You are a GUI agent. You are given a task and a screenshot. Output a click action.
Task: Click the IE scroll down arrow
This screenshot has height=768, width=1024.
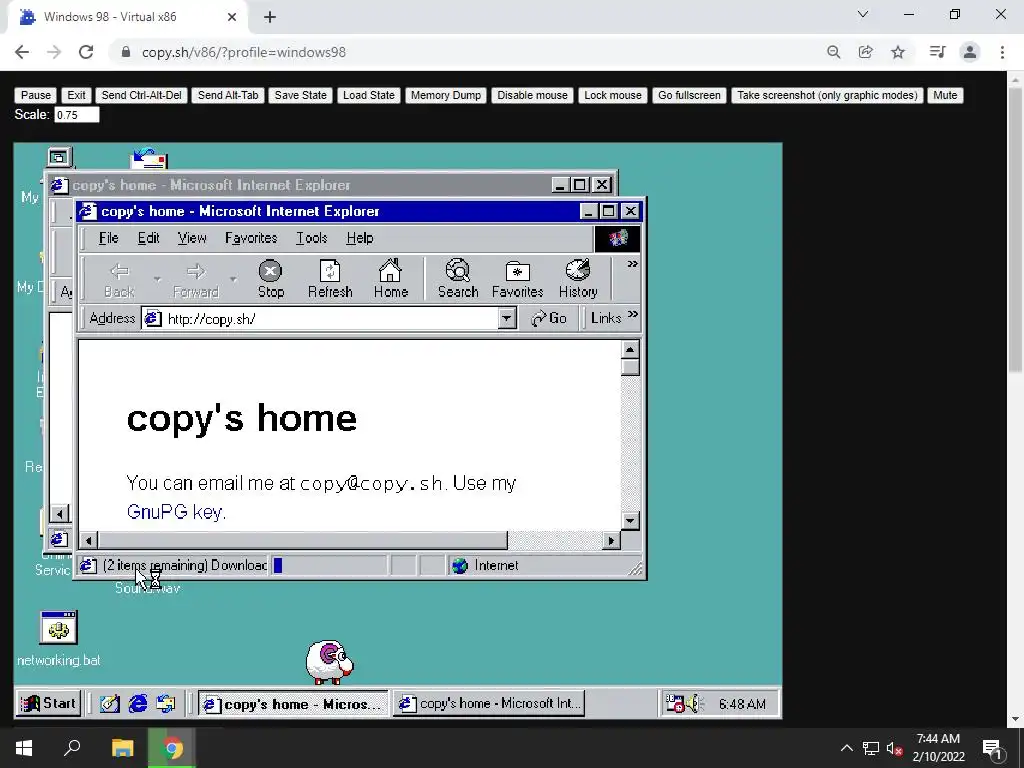[x=630, y=520]
